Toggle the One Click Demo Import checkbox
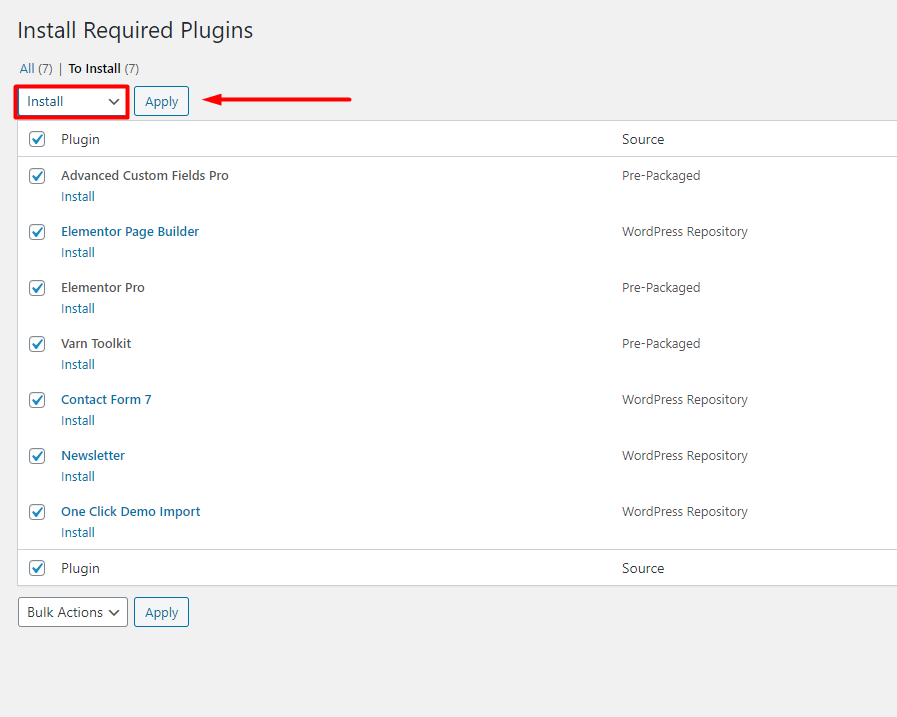Screen dimensions: 897x717 [37, 512]
